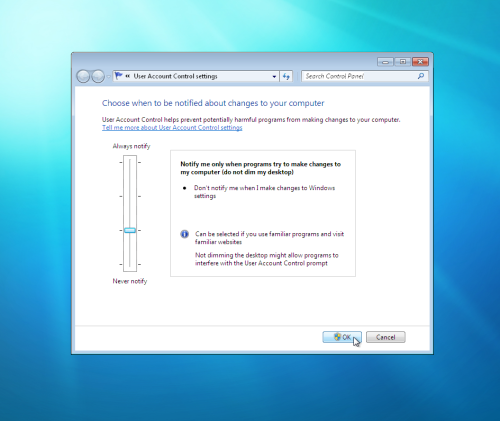
Task: Set slider to the top Always notify tick
Action: click(x=130, y=162)
